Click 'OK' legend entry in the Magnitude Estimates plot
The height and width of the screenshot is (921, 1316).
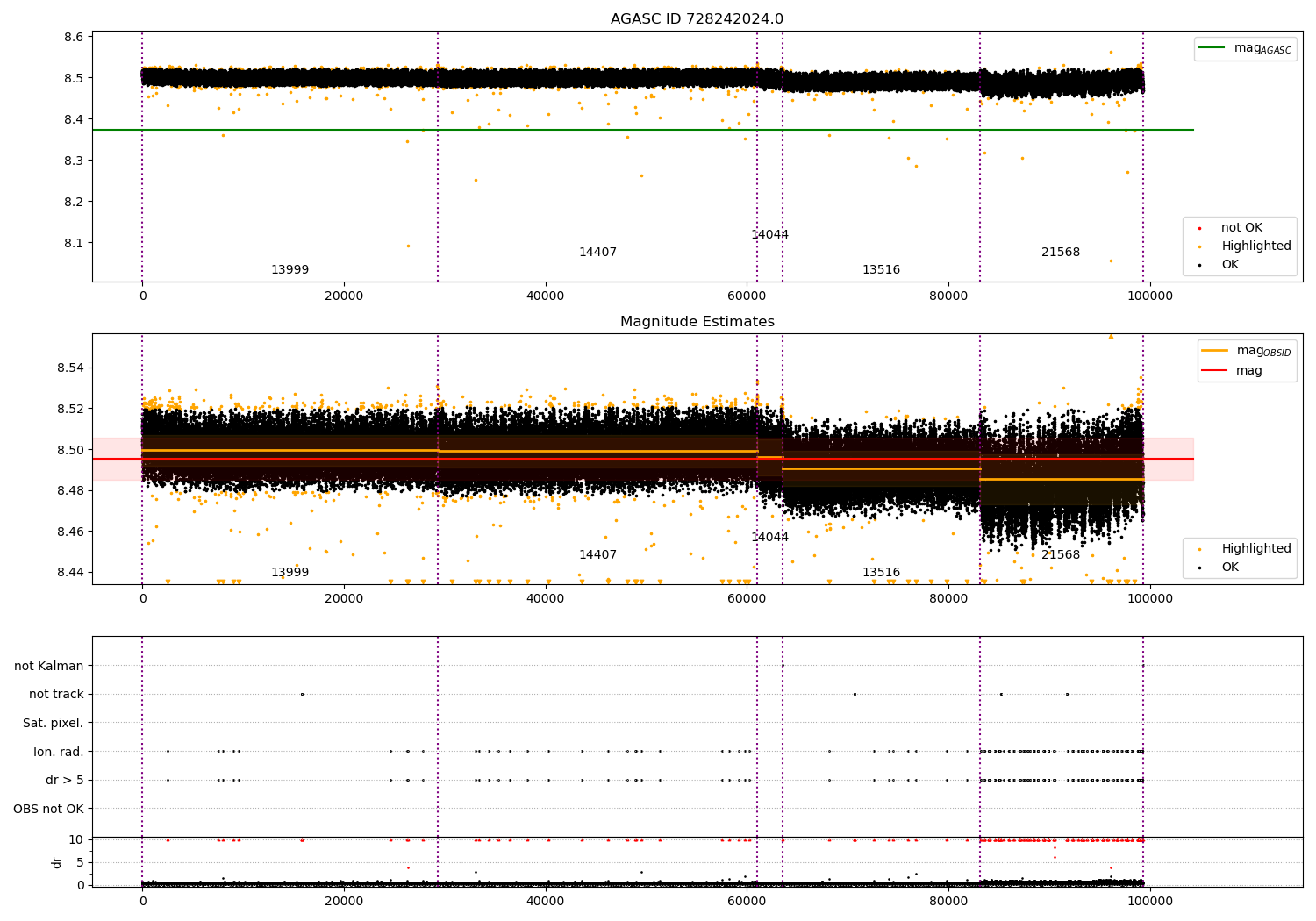pyautogui.click(x=1230, y=568)
